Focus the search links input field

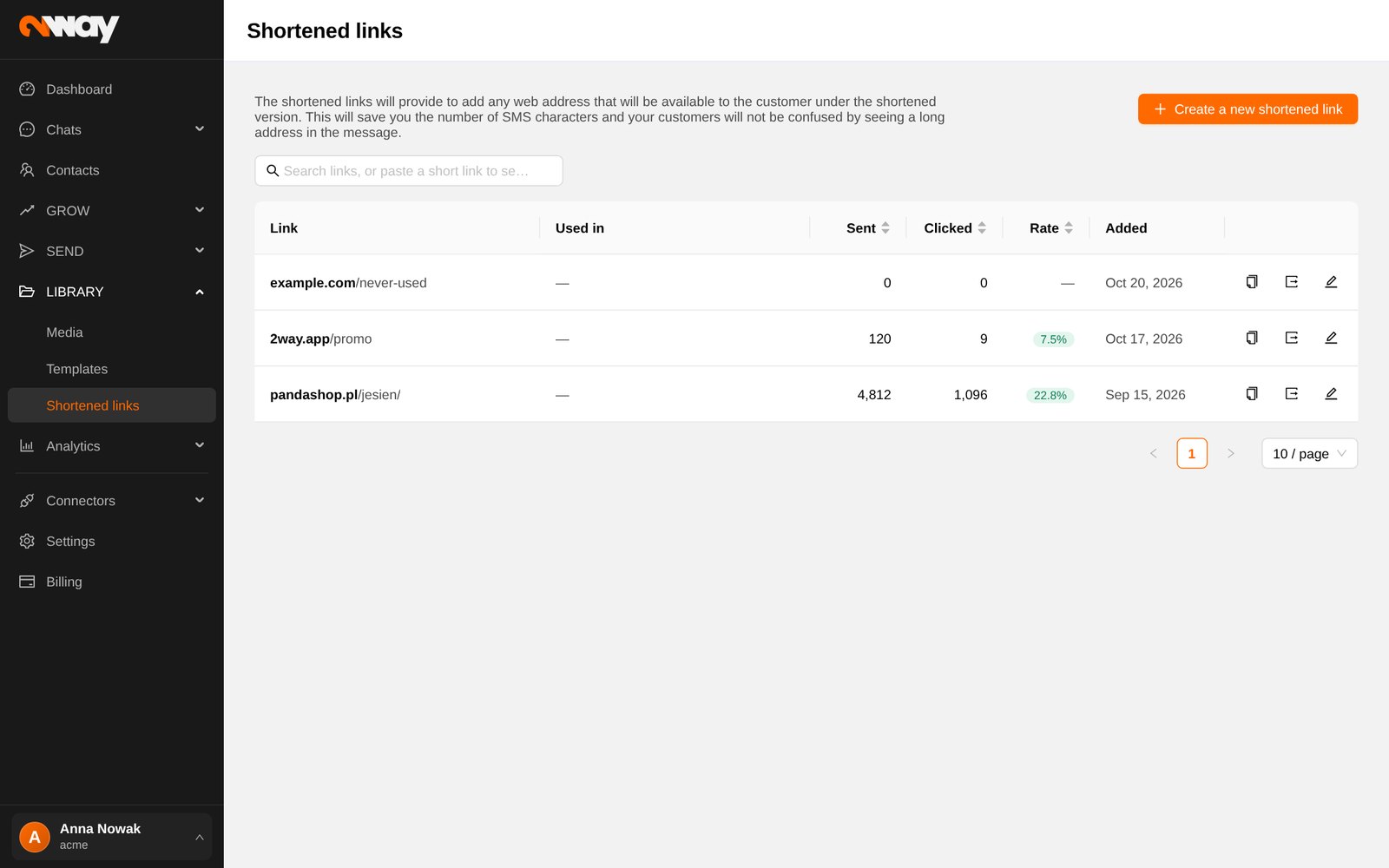[409, 171]
